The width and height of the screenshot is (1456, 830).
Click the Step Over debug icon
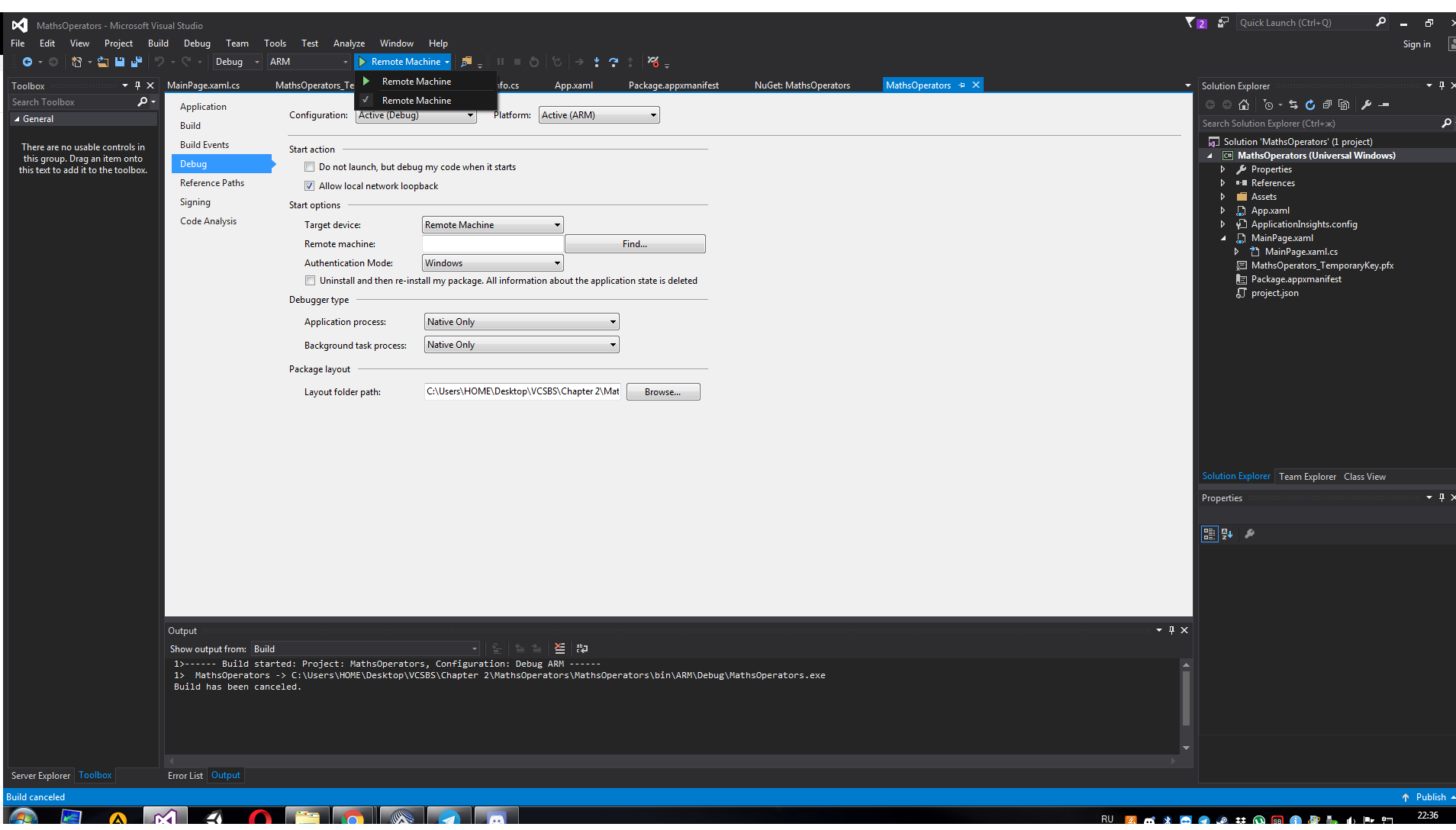click(x=614, y=62)
